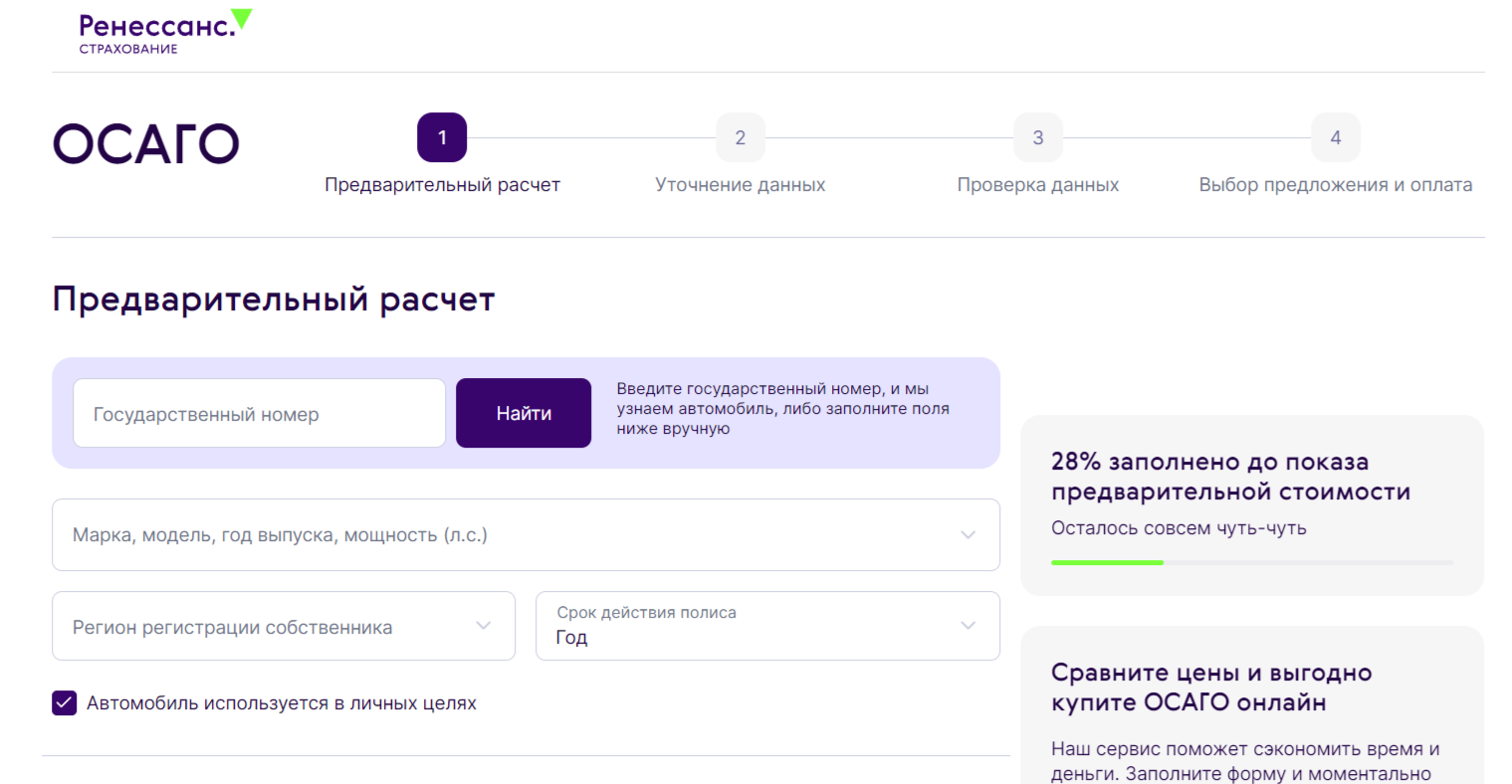This screenshot has width=1512, height=784.
Task: Click the chevron in the policy term field
Action: click(x=968, y=626)
